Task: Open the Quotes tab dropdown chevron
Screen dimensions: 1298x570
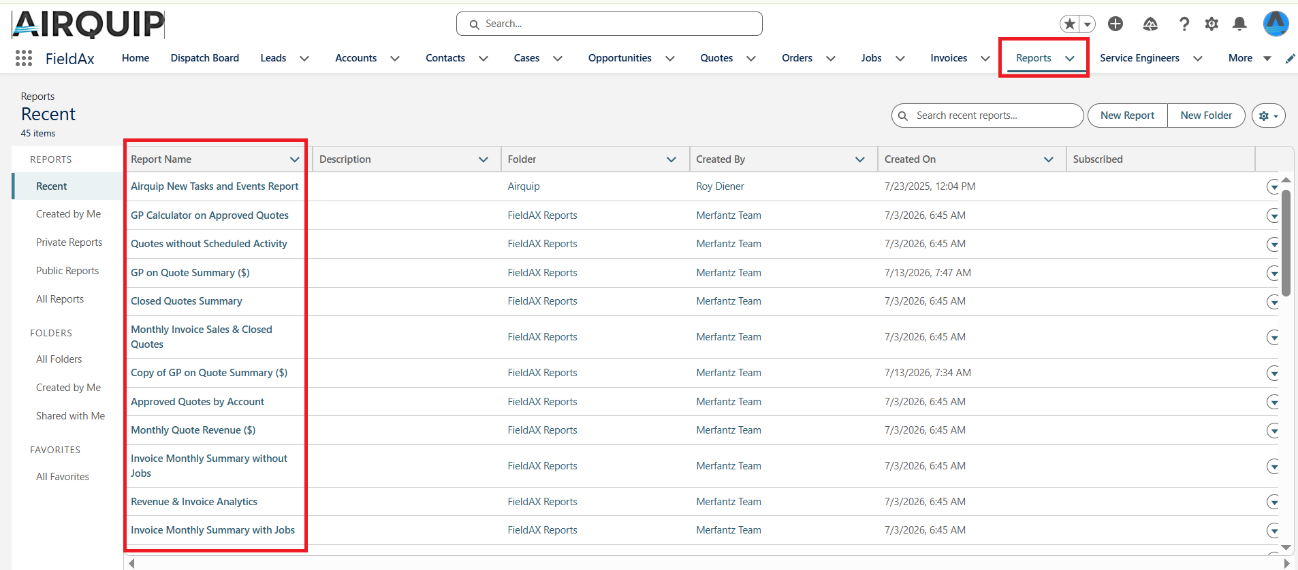Action: point(751,59)
